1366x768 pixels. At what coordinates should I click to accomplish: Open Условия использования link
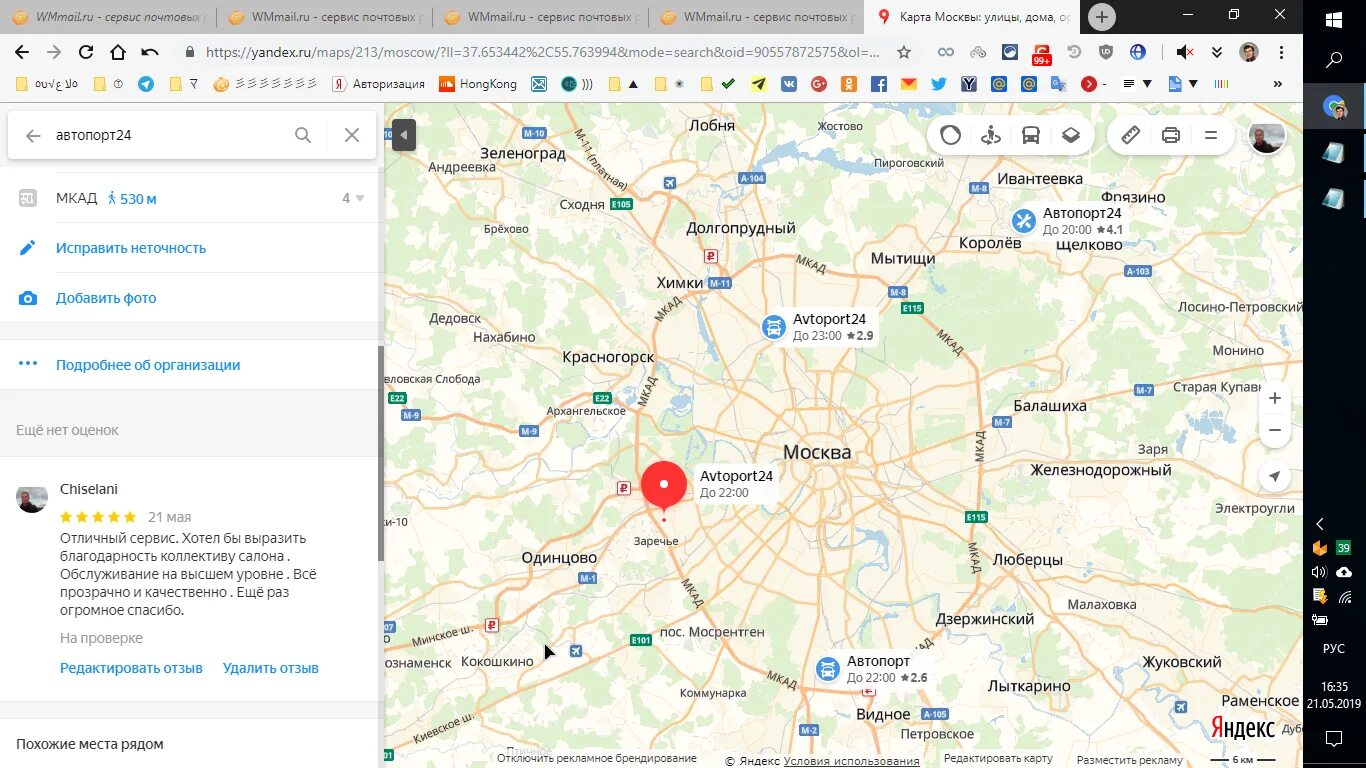851,761
